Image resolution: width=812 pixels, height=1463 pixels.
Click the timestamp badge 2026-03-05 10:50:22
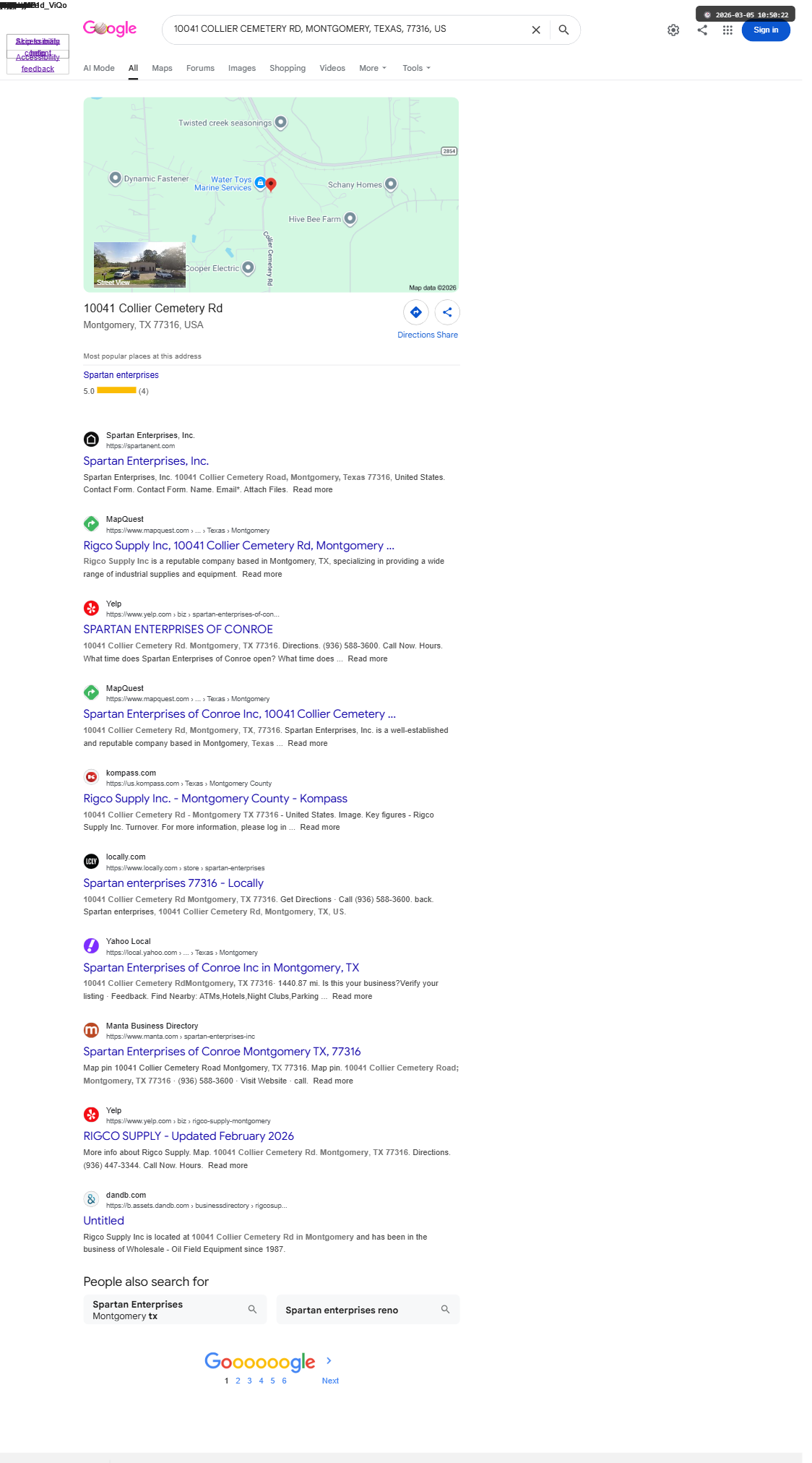pyautogui.click(x=746, y=14)
